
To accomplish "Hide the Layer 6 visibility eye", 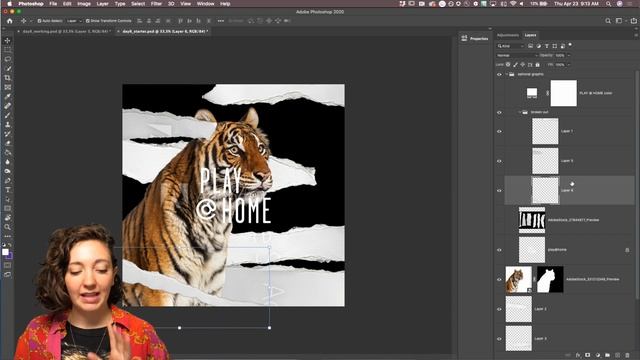I will pos(499,191).
